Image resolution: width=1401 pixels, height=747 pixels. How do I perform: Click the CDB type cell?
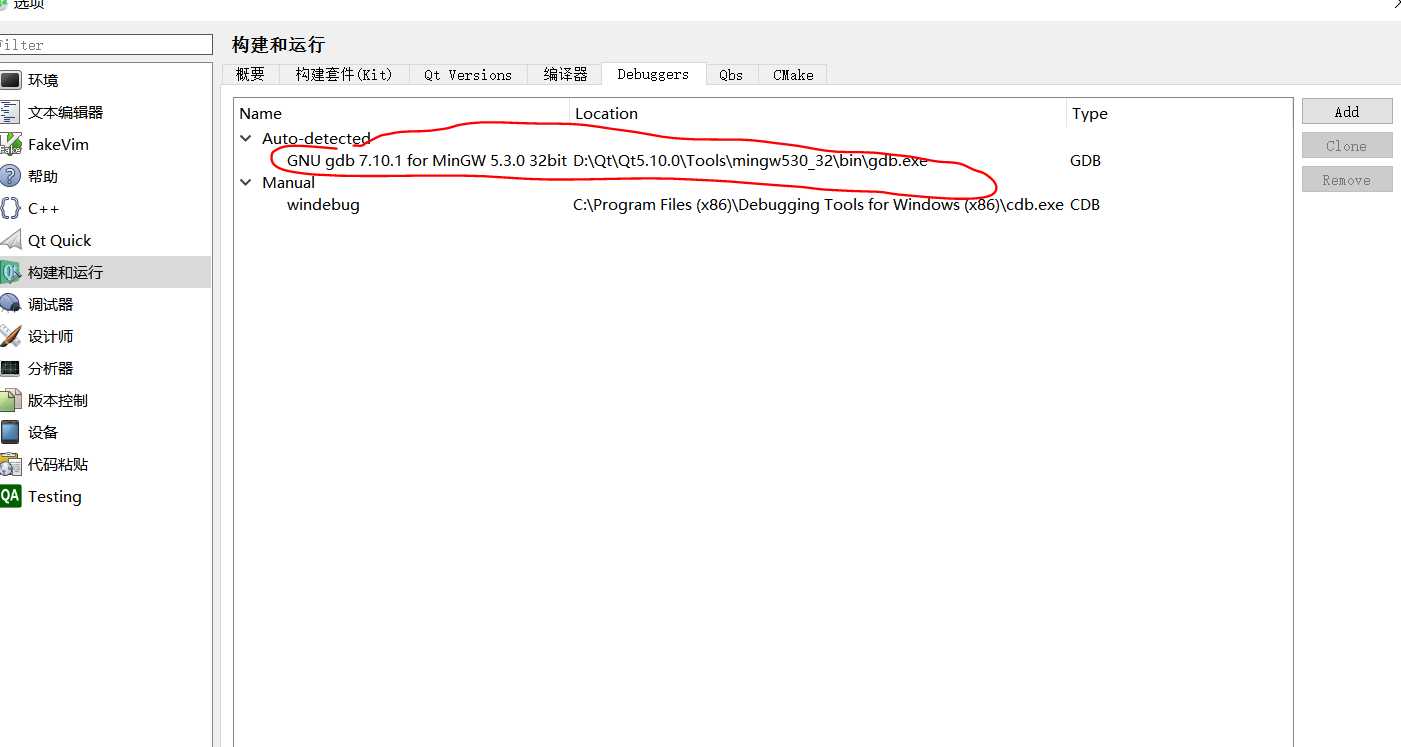[x=1085, y=205]
